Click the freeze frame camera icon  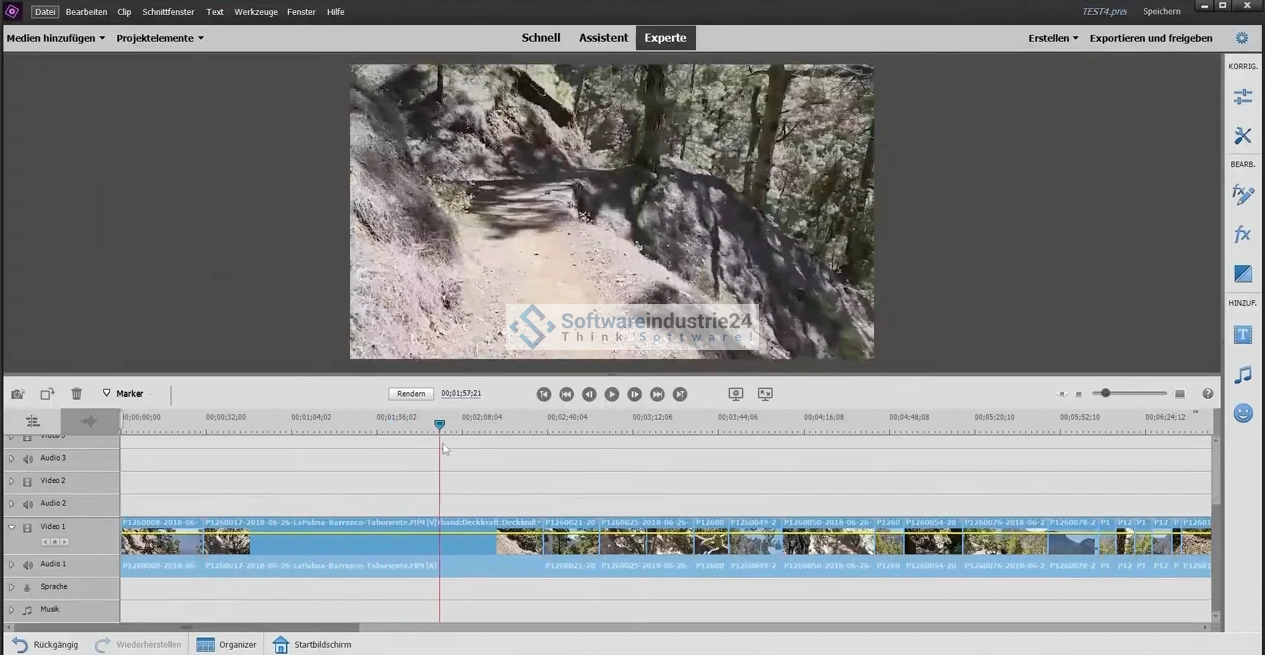click(x=18, y=394)
